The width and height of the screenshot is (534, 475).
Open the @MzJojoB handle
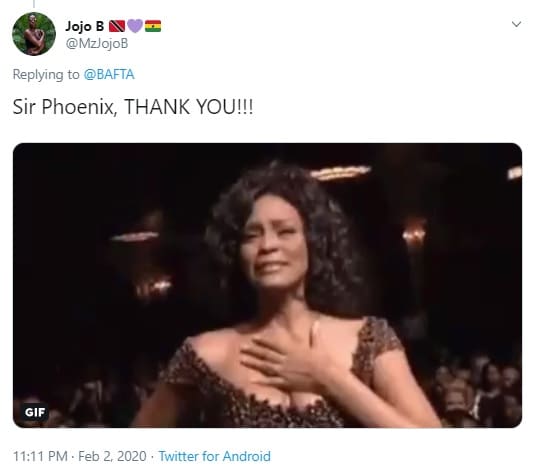click(x=97, y=44)
